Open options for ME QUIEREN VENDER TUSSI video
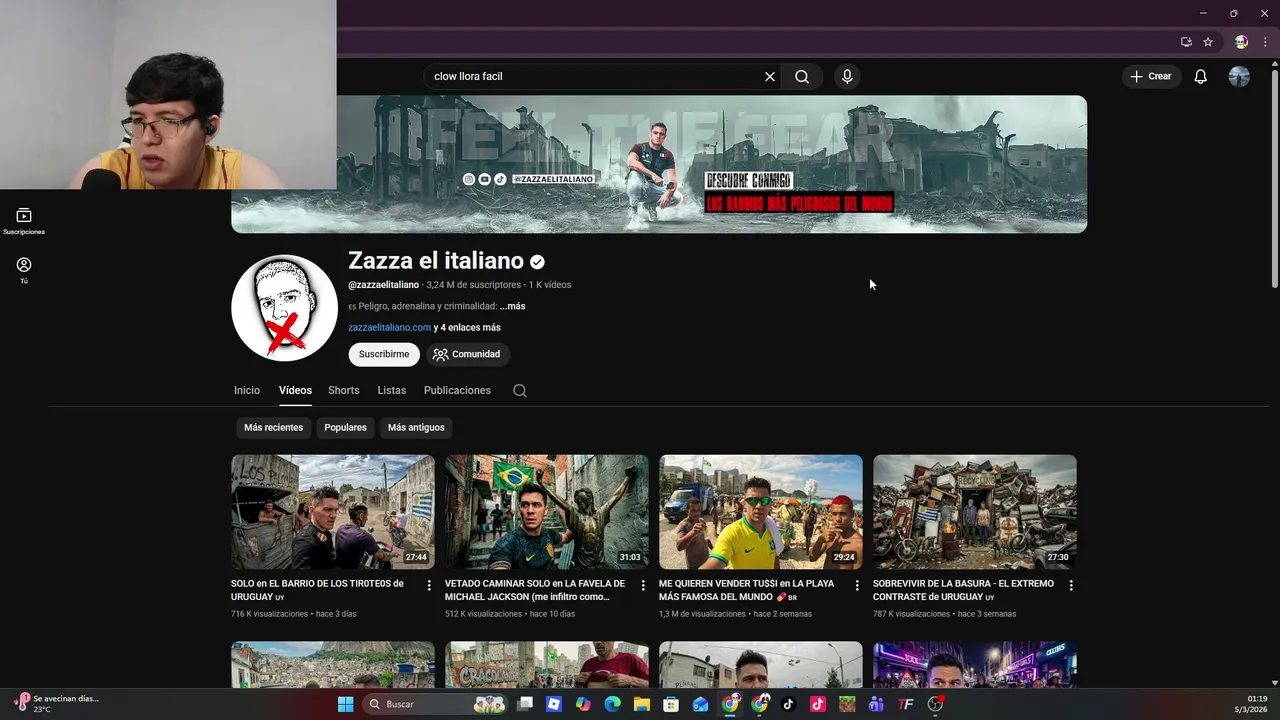Screen dimensions: 1280x720 pyautogui.click(x=857, y=585)
